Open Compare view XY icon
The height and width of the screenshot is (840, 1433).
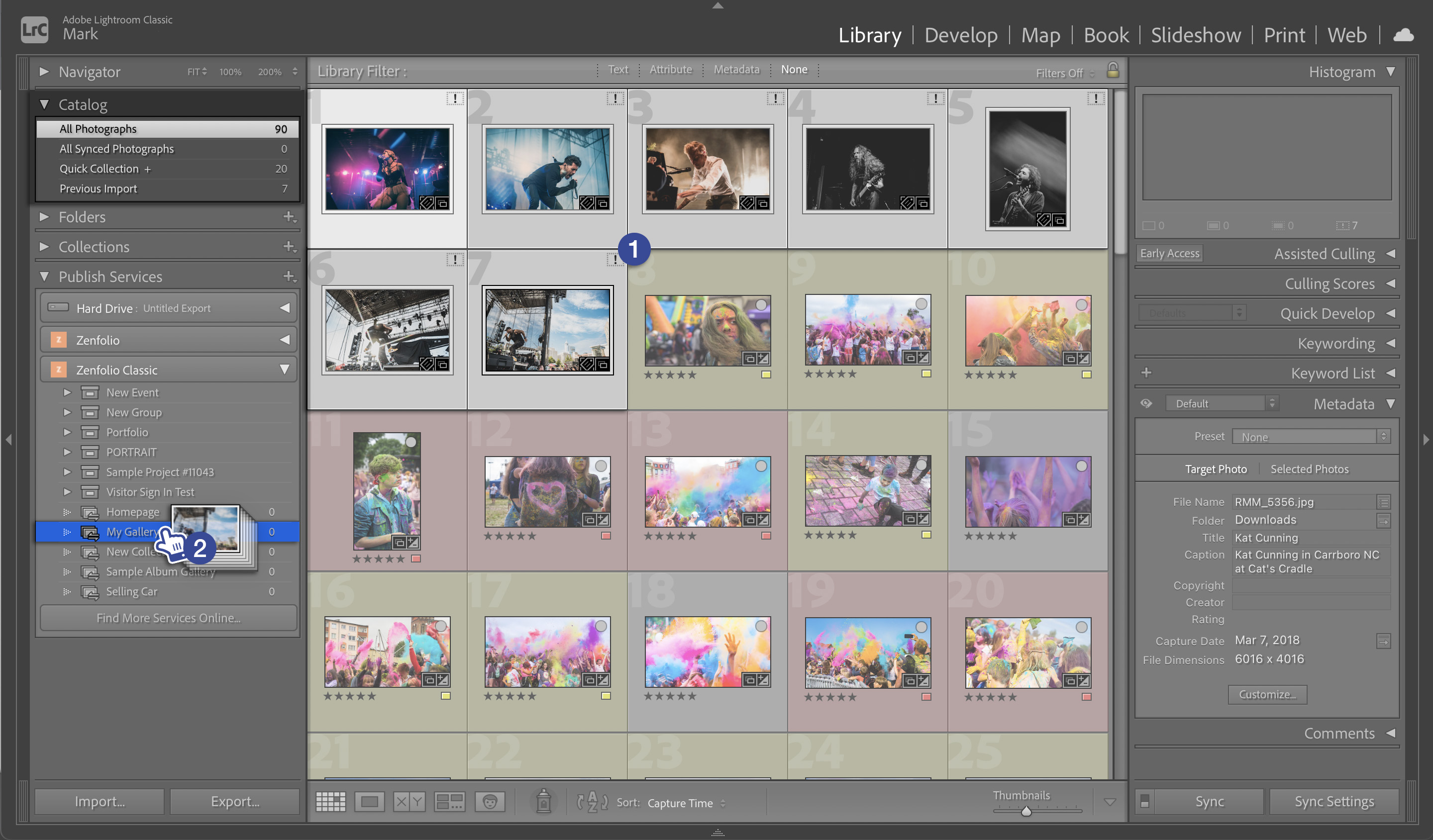(409, 801)
